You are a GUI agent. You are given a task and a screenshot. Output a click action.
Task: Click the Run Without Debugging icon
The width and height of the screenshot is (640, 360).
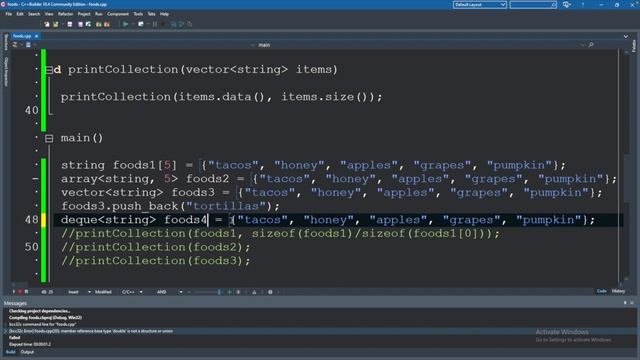click(141, 24)
